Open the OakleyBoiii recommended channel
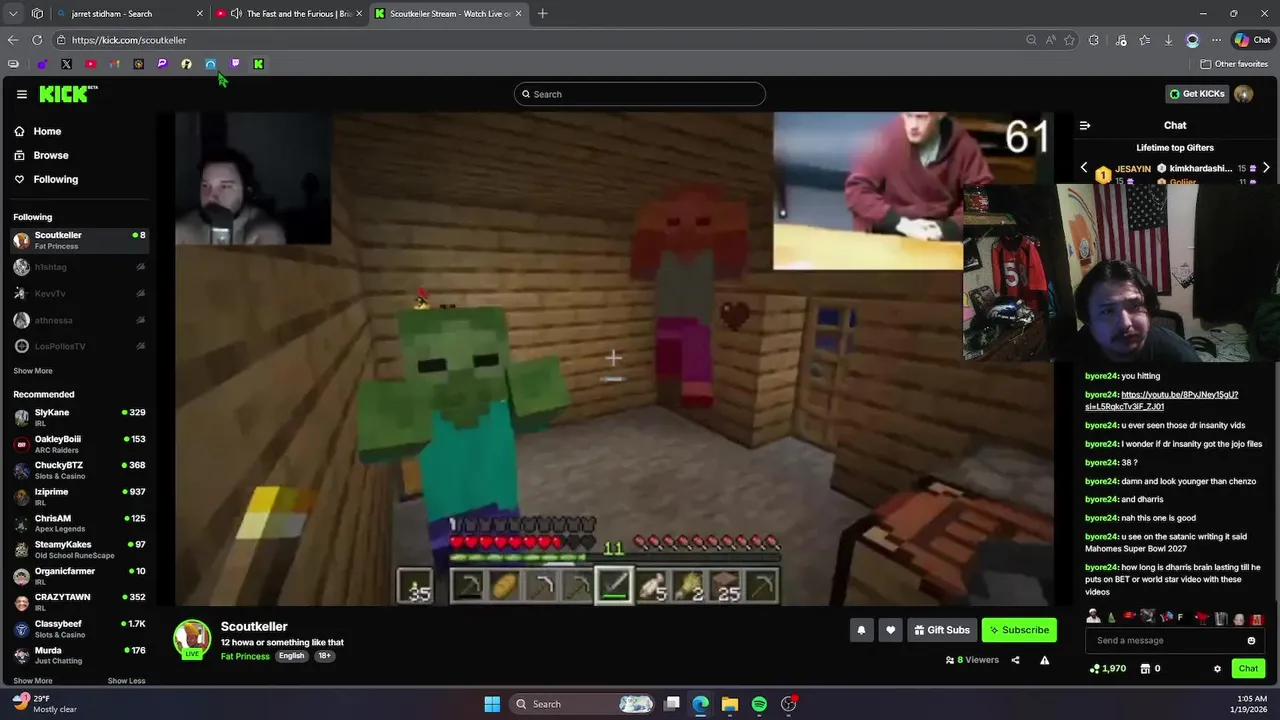This screenshot has width=1280, height=720. click(x=80, y=444)
